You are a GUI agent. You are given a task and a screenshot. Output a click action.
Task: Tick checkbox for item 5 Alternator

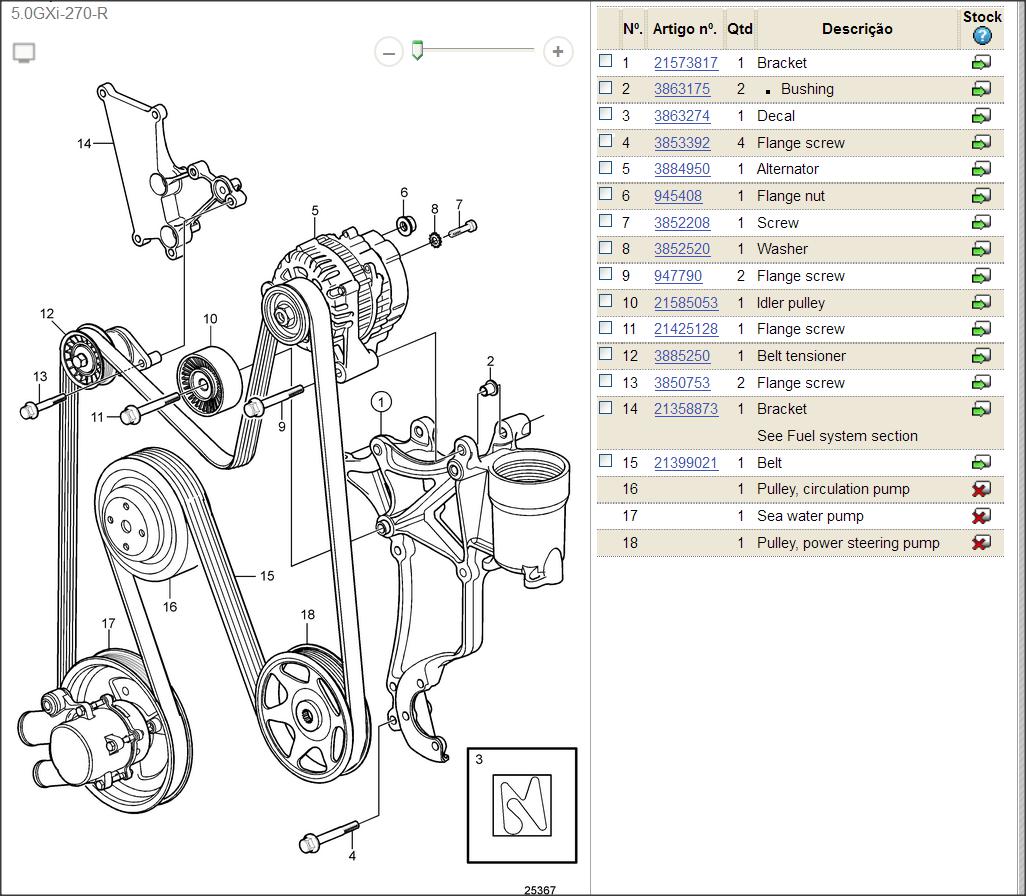point(606,167)
